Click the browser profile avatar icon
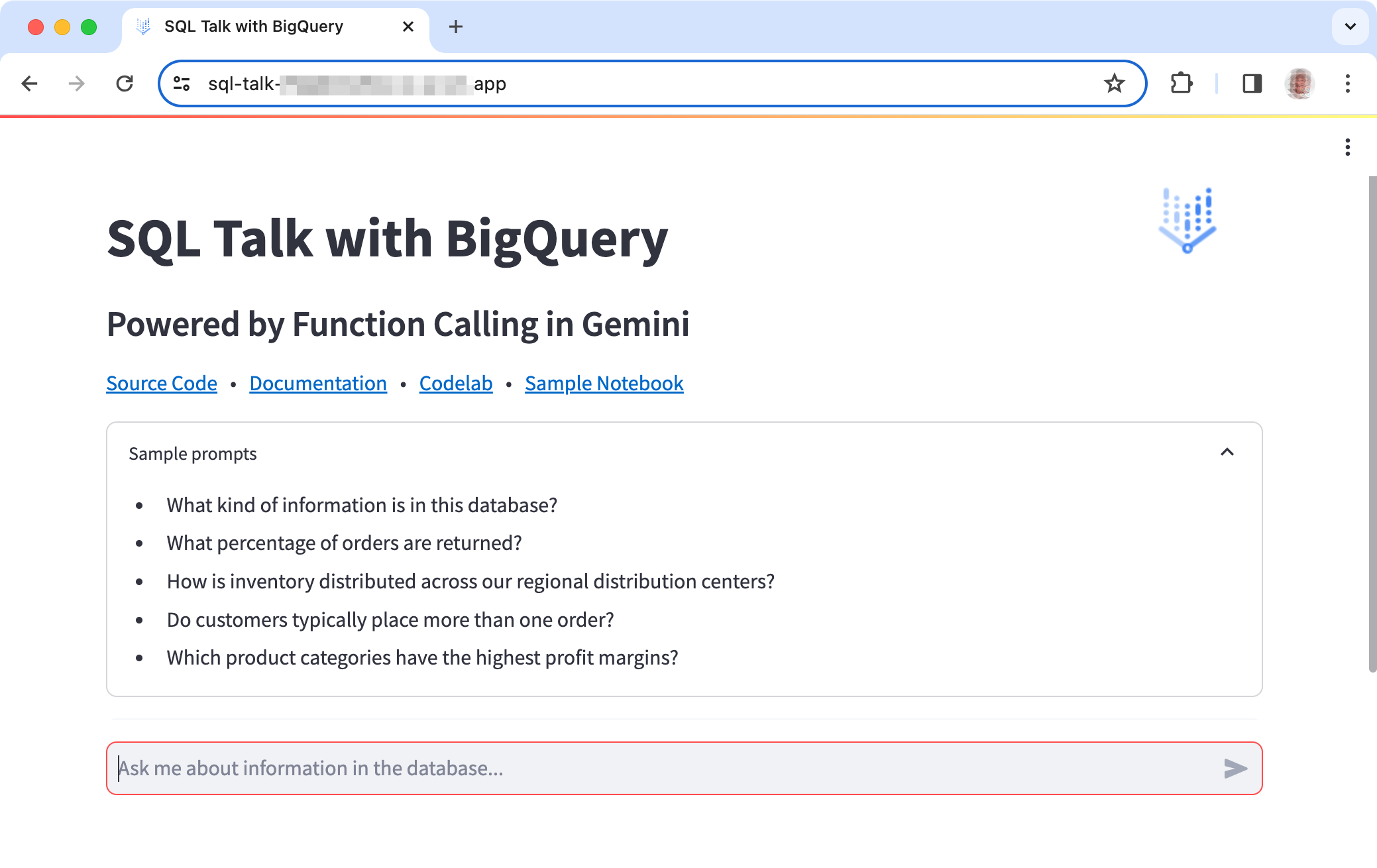Screen dimensions: 1377x868 tap(1299, 84)
